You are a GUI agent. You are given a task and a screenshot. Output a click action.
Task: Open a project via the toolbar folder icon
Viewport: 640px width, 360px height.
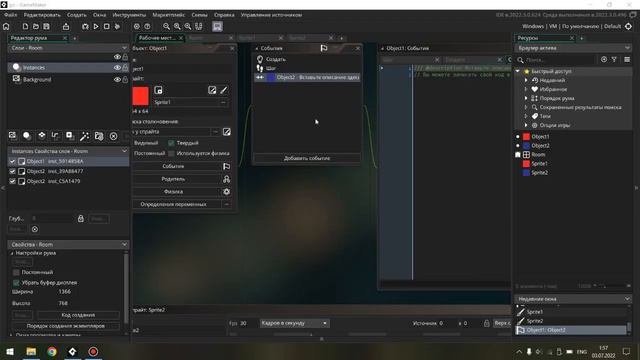point(36,27)
